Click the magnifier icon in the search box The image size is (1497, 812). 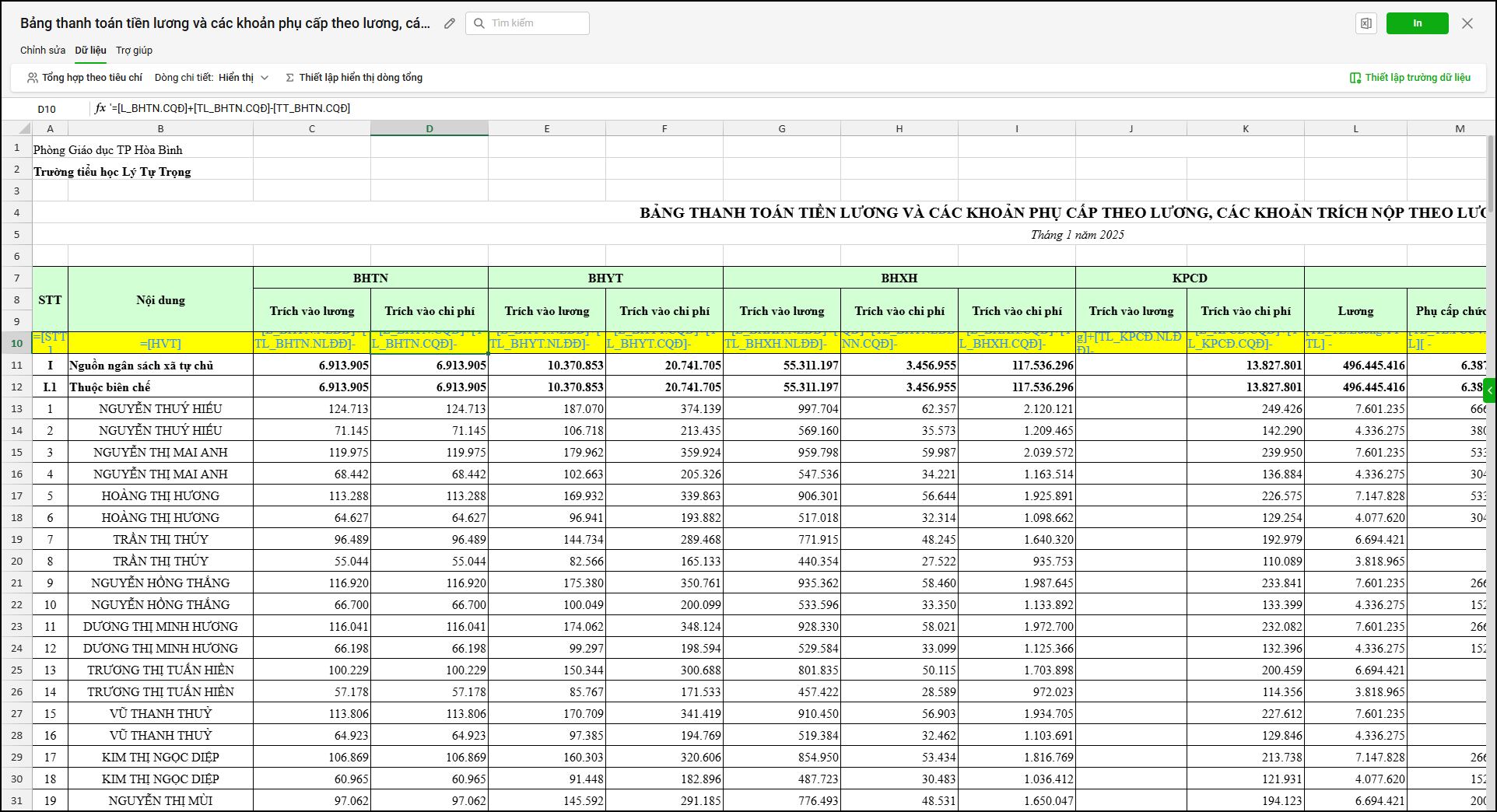(x=479, y=23)
